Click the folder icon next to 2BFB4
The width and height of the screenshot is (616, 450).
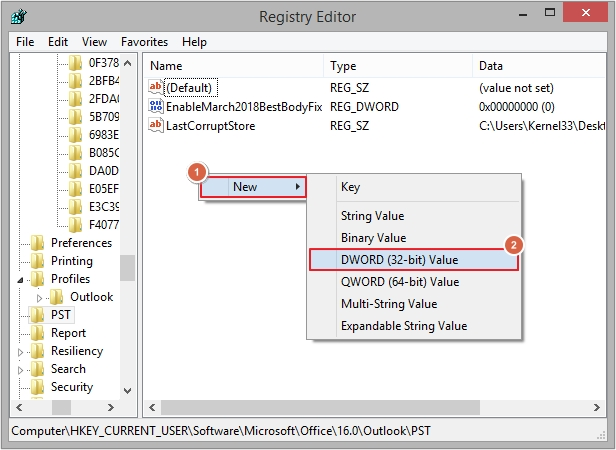[x=75, y=81]
